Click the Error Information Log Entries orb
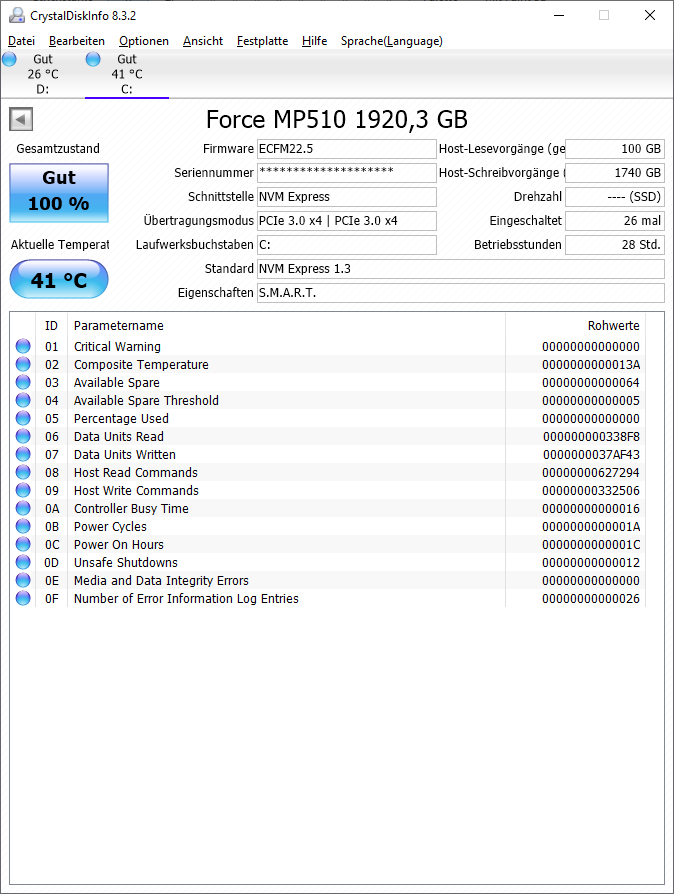This screenshot has width=674, height=894. click(23, 598)
